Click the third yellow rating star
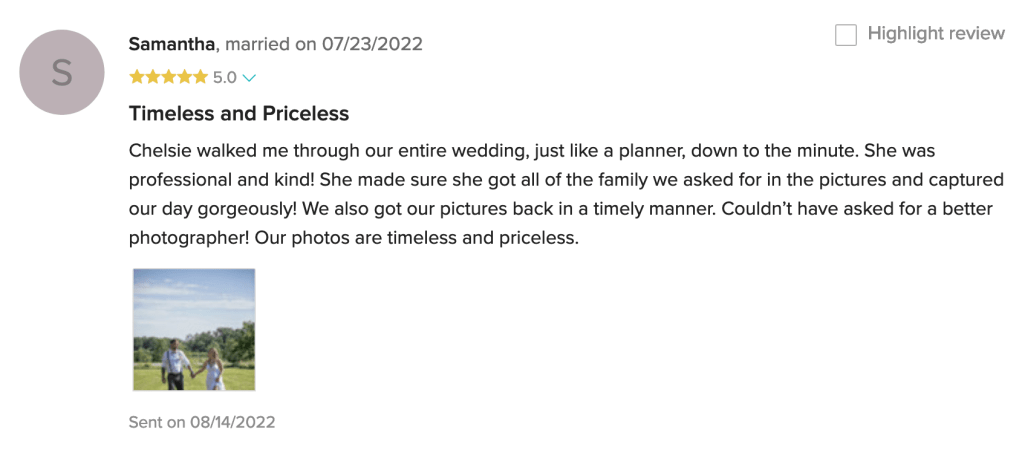1022x467 pixels. (168, 77)
